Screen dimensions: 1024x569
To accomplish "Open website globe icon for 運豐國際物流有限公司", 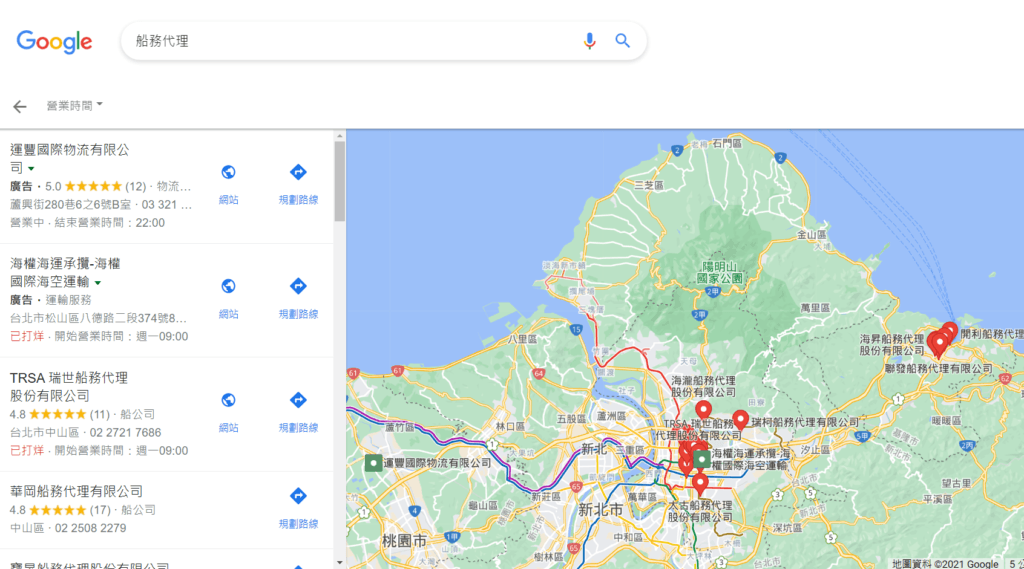I will click(x=228, y=172).
